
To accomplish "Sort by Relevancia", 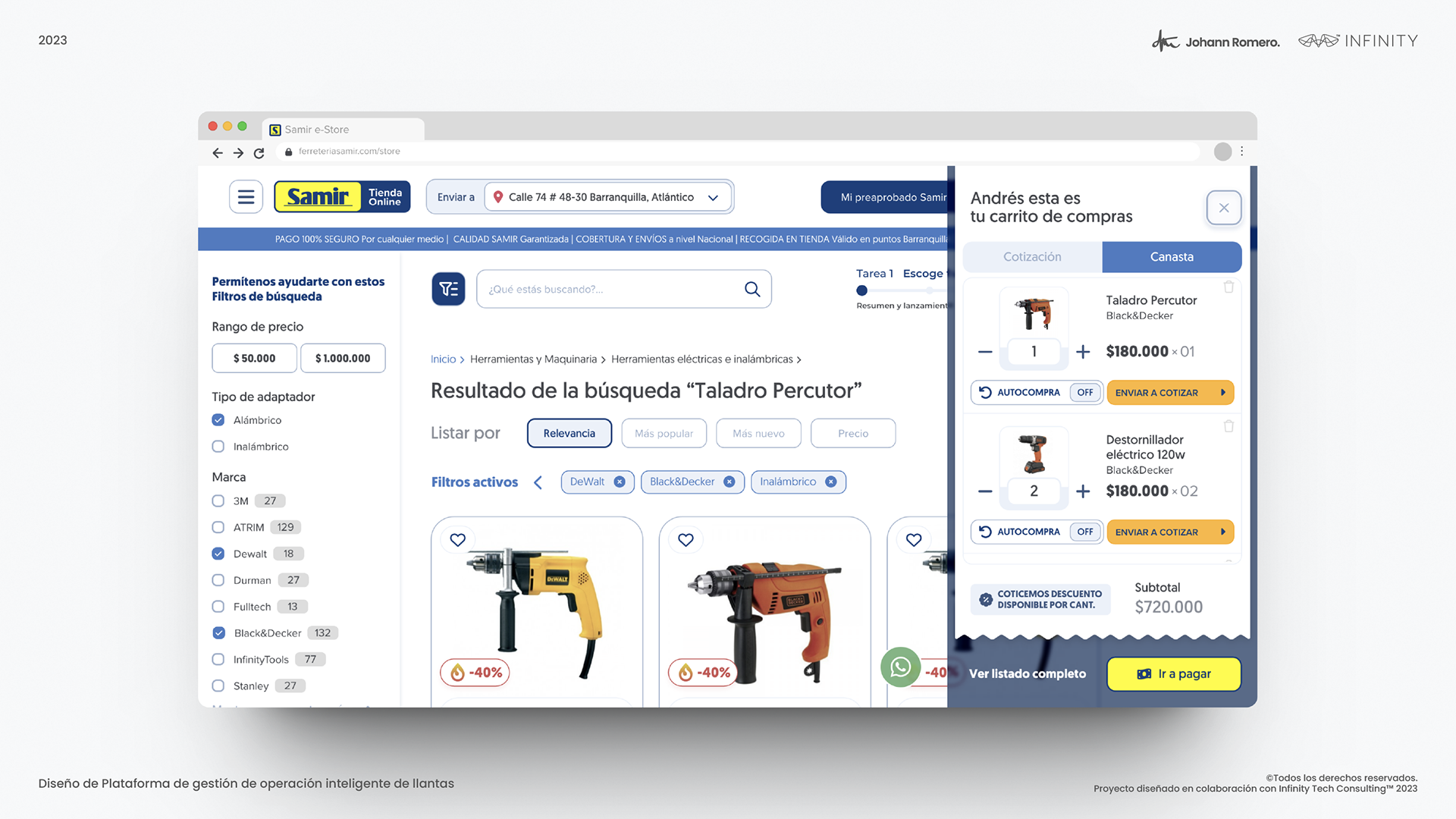I will tap(570, 434).
